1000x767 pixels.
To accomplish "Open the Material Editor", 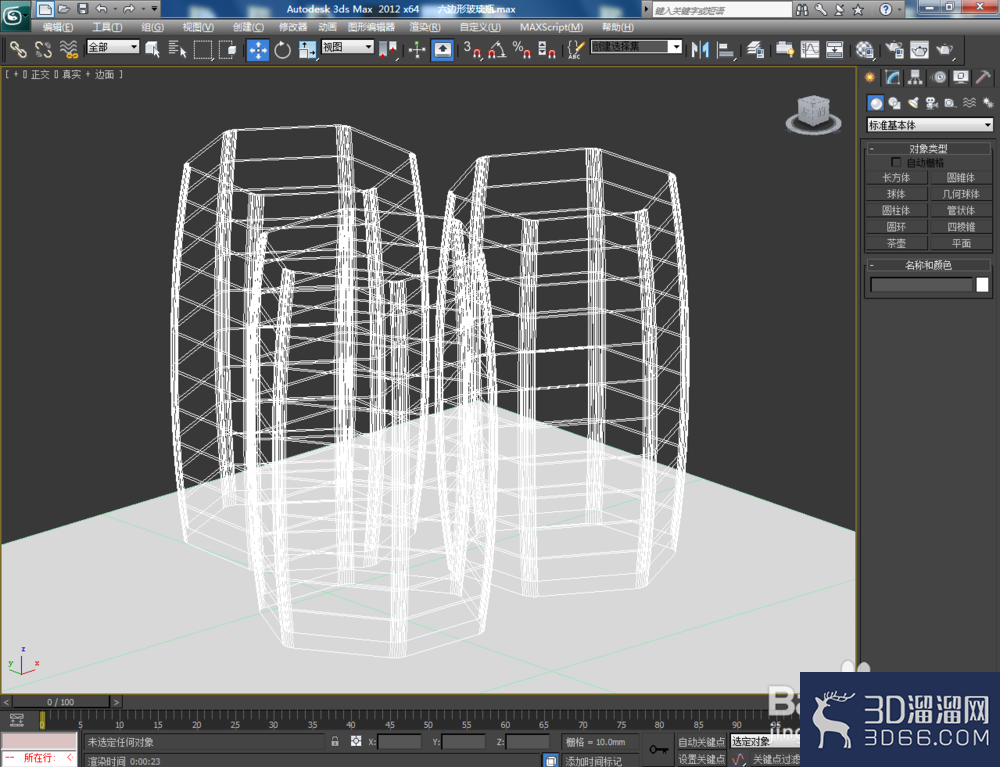I will pos(865,50).
